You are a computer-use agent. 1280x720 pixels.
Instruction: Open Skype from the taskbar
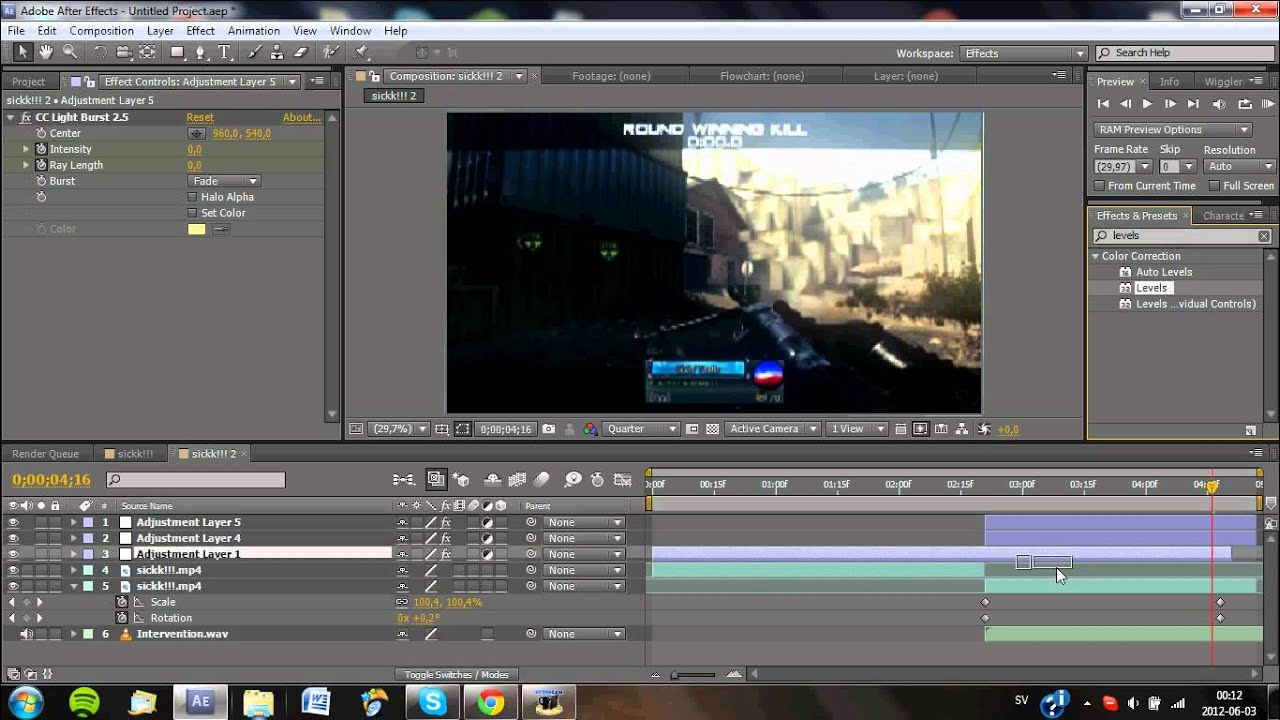(x=433, y=701)
